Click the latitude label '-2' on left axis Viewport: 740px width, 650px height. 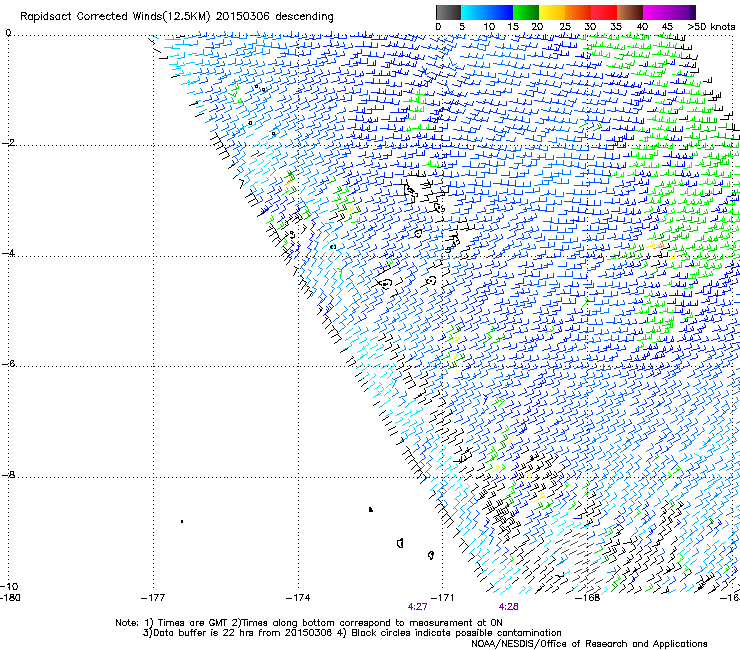point(8,143)
